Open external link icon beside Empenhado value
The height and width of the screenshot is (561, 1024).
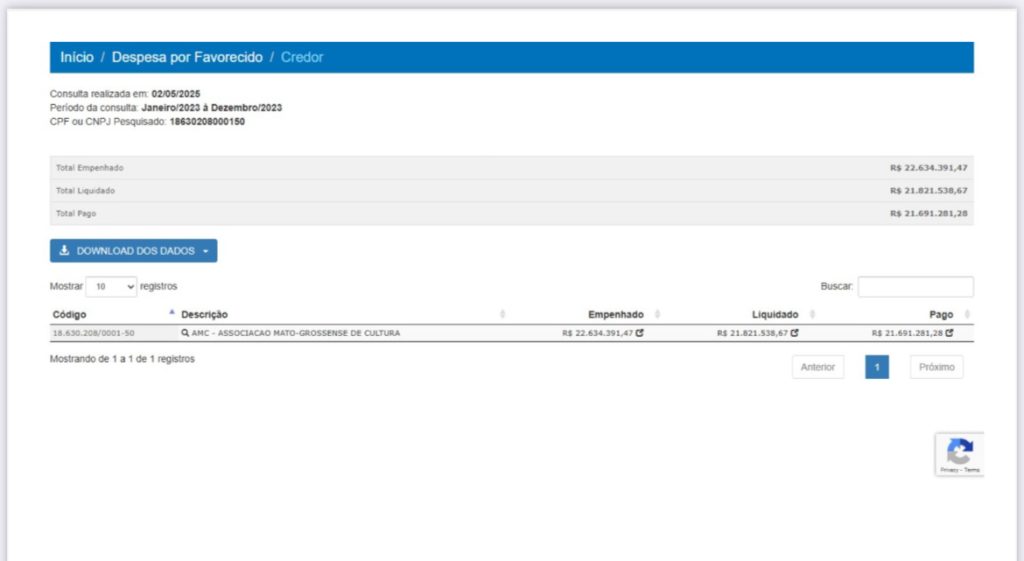coord(639,332)
